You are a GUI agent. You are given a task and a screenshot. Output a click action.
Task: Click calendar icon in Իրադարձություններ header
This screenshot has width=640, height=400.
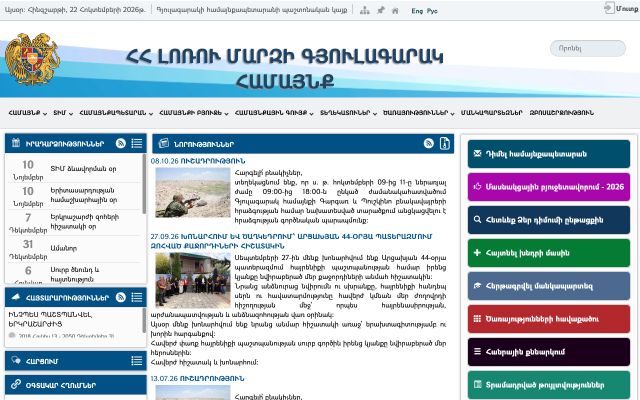coord(16,143)
